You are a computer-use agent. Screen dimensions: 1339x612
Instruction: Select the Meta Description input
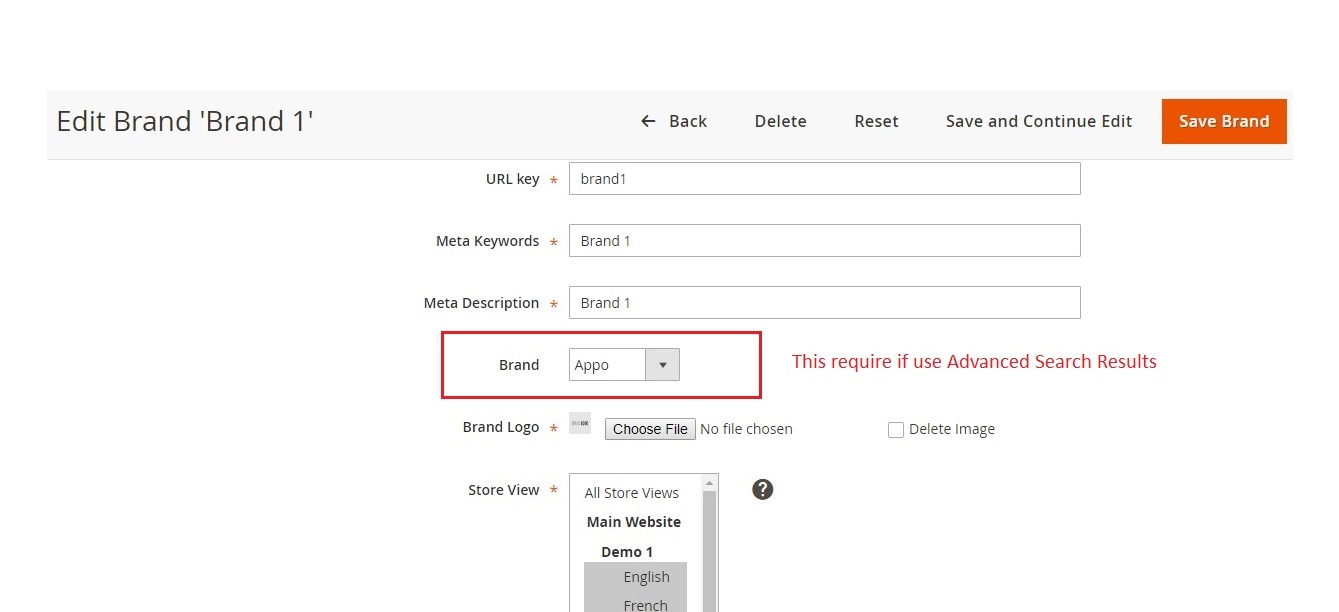pyautogui.click(x=824, y=303)
